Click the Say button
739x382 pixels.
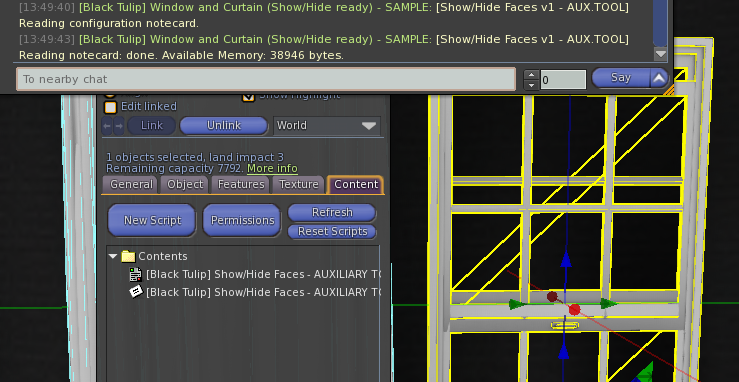(x=621, y=78)
